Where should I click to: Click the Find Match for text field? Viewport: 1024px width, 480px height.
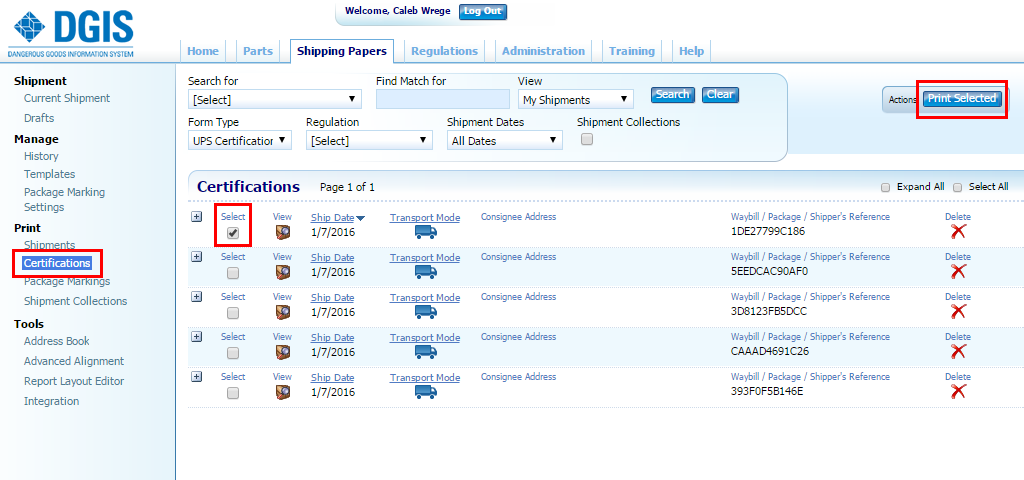[x=442, y=99]
